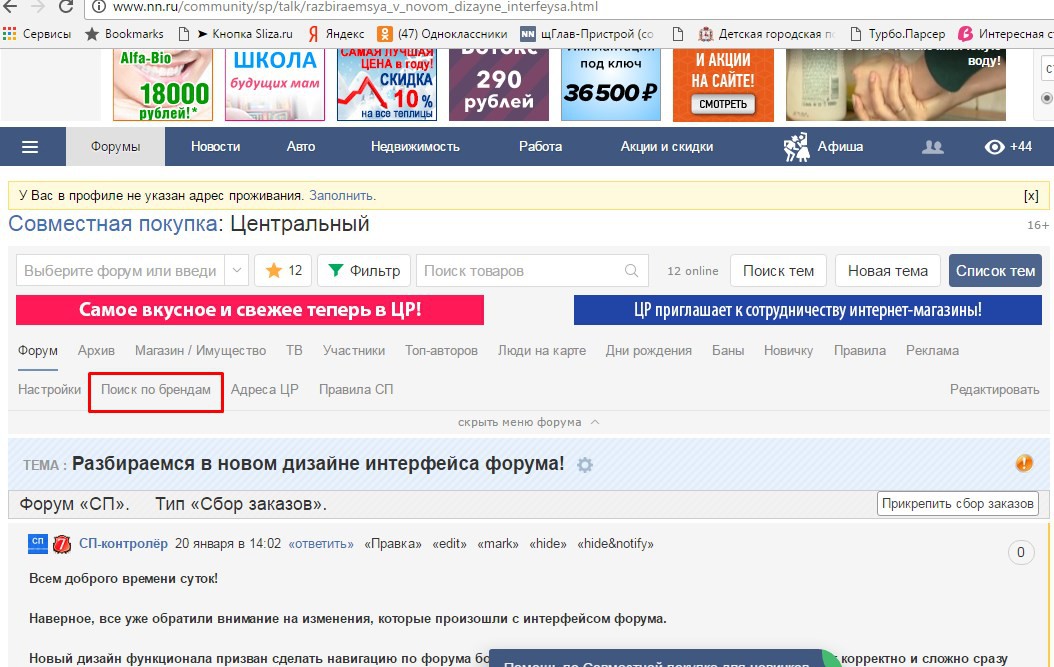Open the Bookmarks star bookmark
The image size is (1054, 667).
(x=124, y=34)
